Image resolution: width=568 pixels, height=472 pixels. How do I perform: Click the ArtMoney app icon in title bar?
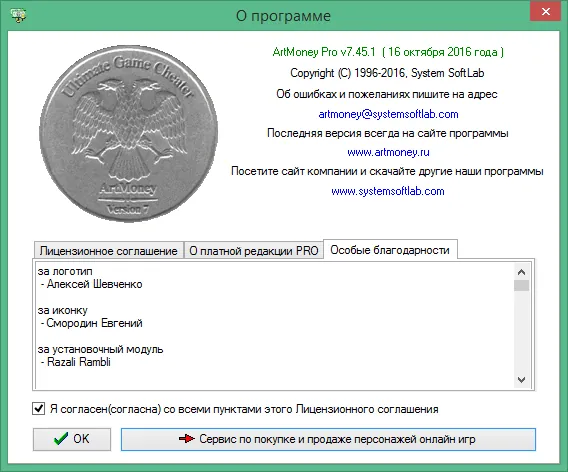pos(18,16)
